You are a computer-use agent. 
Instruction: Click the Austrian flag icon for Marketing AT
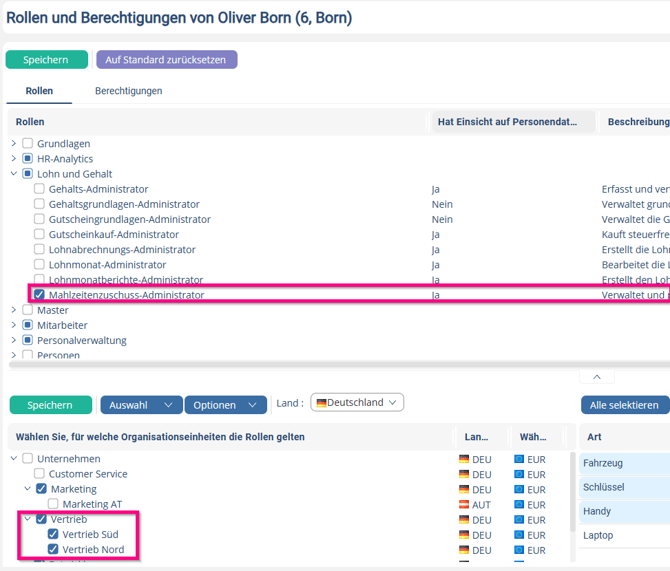point(464,505)
